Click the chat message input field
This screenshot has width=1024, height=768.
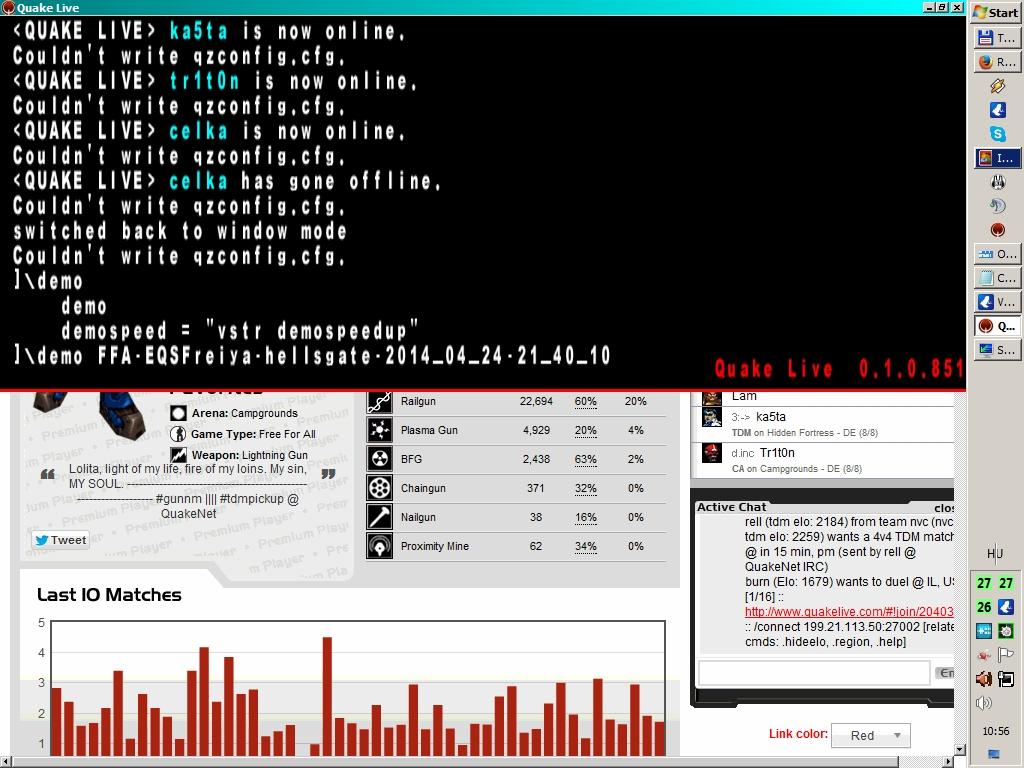coord(814,673)
